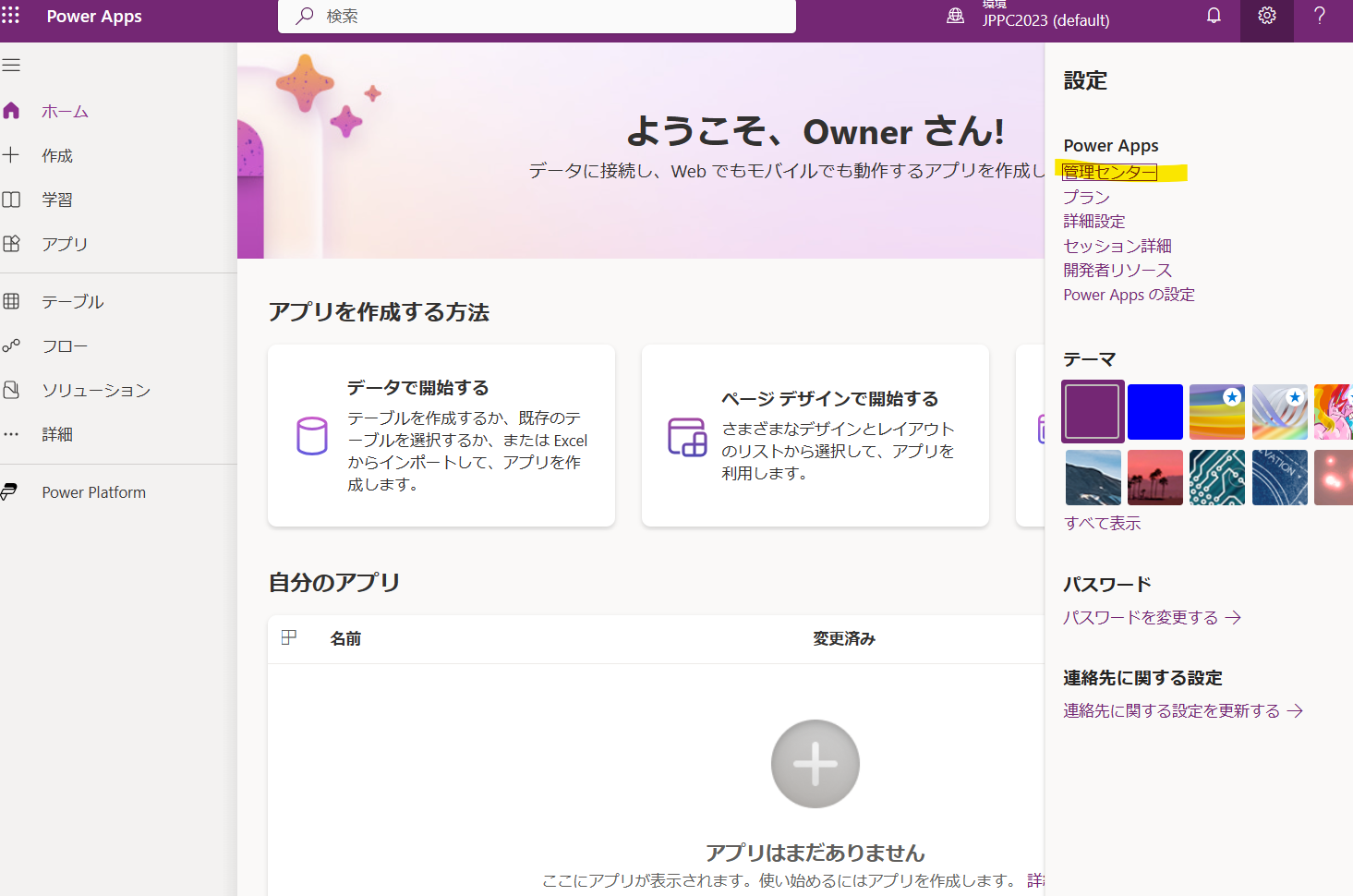Image resolution: width=1353 pixels, height=896 pixels.
Task: Select ホーム in the navigation menu
Action: pos(66,111)
